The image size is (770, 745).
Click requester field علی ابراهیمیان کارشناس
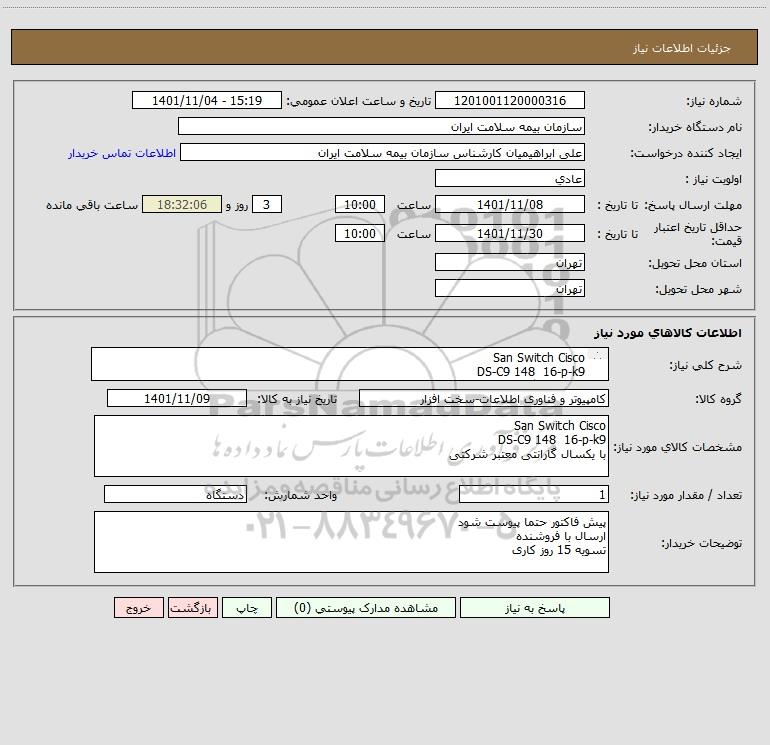point(382,152)
